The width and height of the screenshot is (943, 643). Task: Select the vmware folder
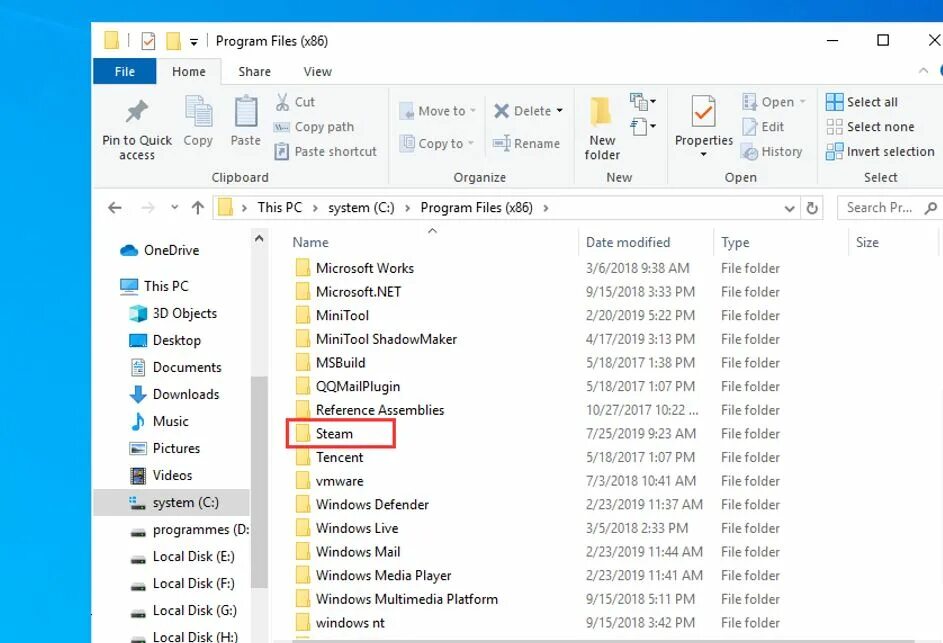(x=339, y=481)
